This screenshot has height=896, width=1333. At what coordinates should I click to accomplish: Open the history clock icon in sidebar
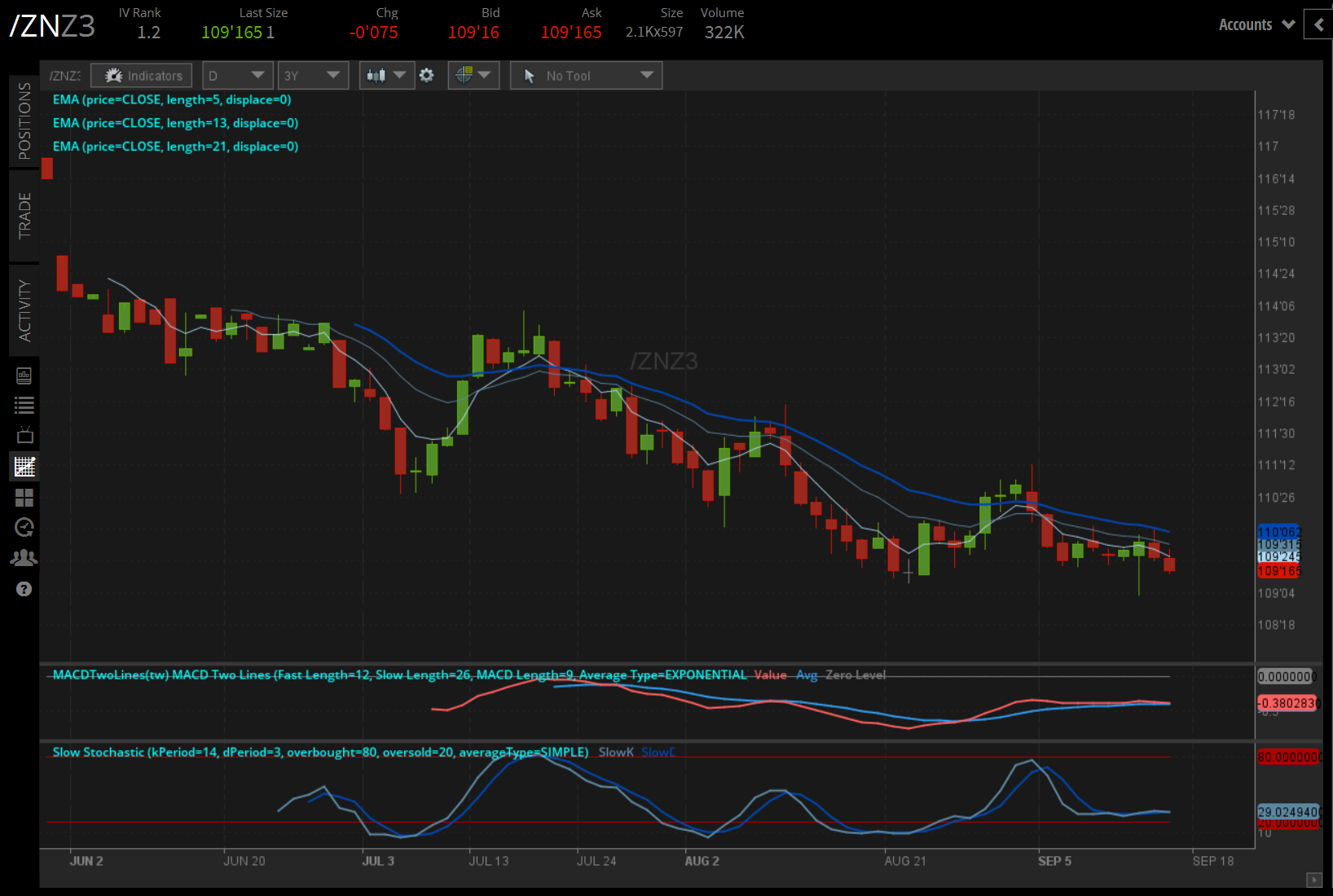(24, 527)
